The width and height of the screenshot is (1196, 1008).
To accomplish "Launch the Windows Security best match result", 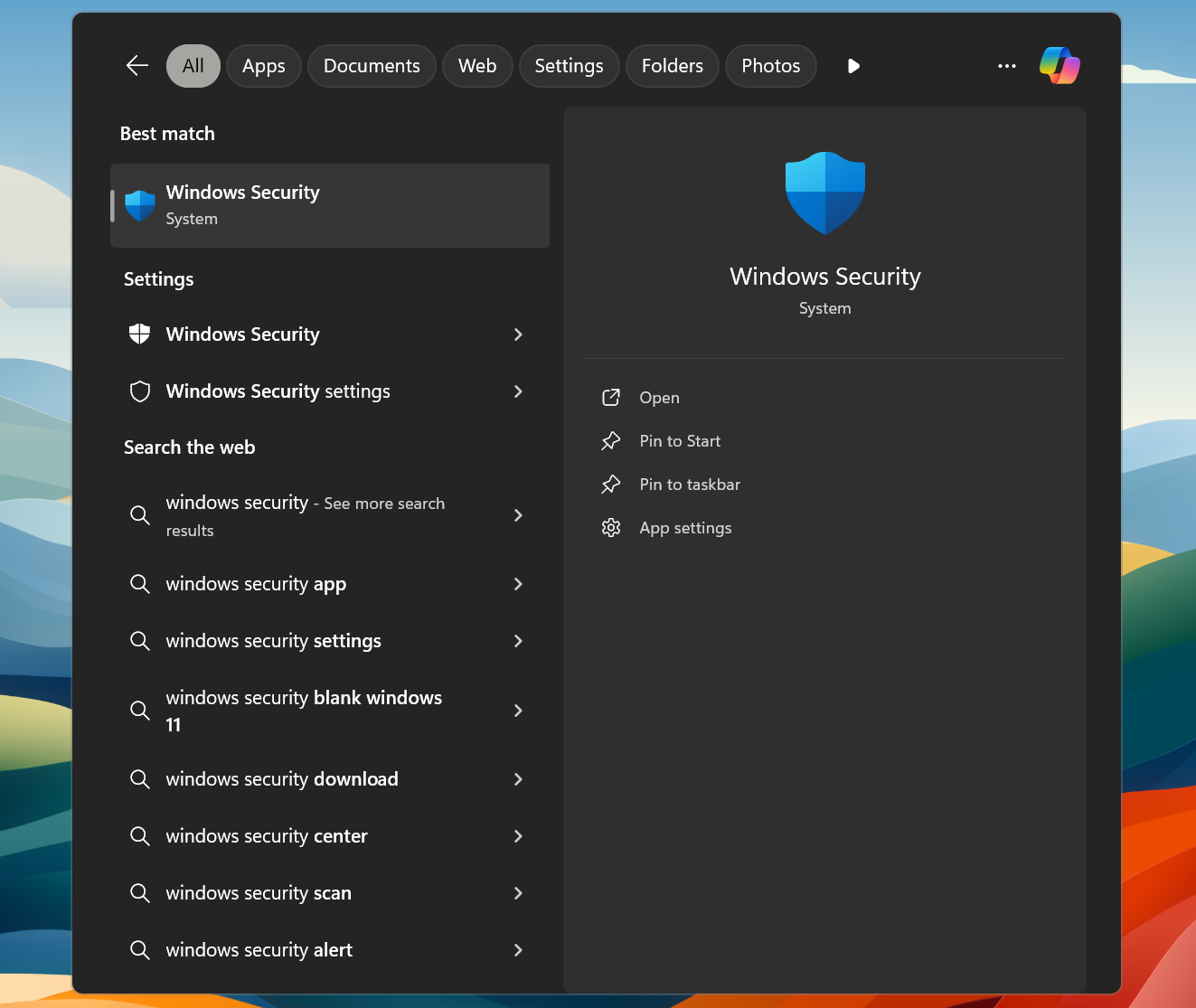I will pos(330,205).
